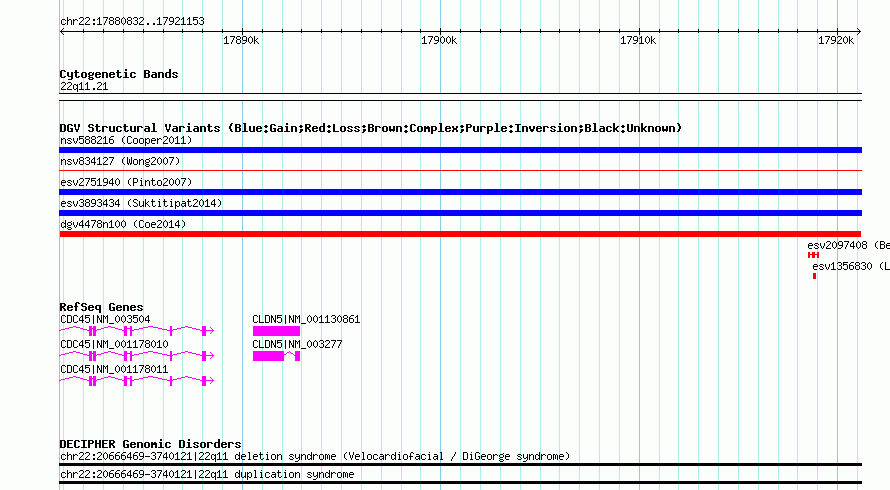Click the right arrowhead of the ruler

[859, 32]
